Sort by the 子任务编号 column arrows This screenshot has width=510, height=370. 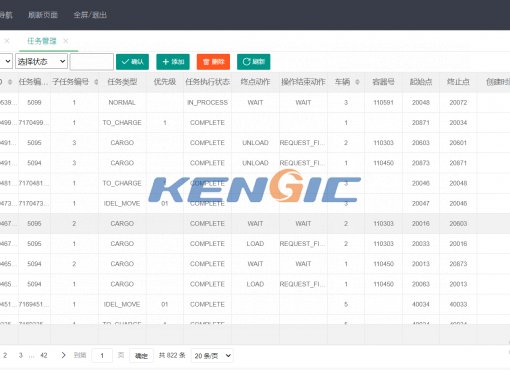96,82
